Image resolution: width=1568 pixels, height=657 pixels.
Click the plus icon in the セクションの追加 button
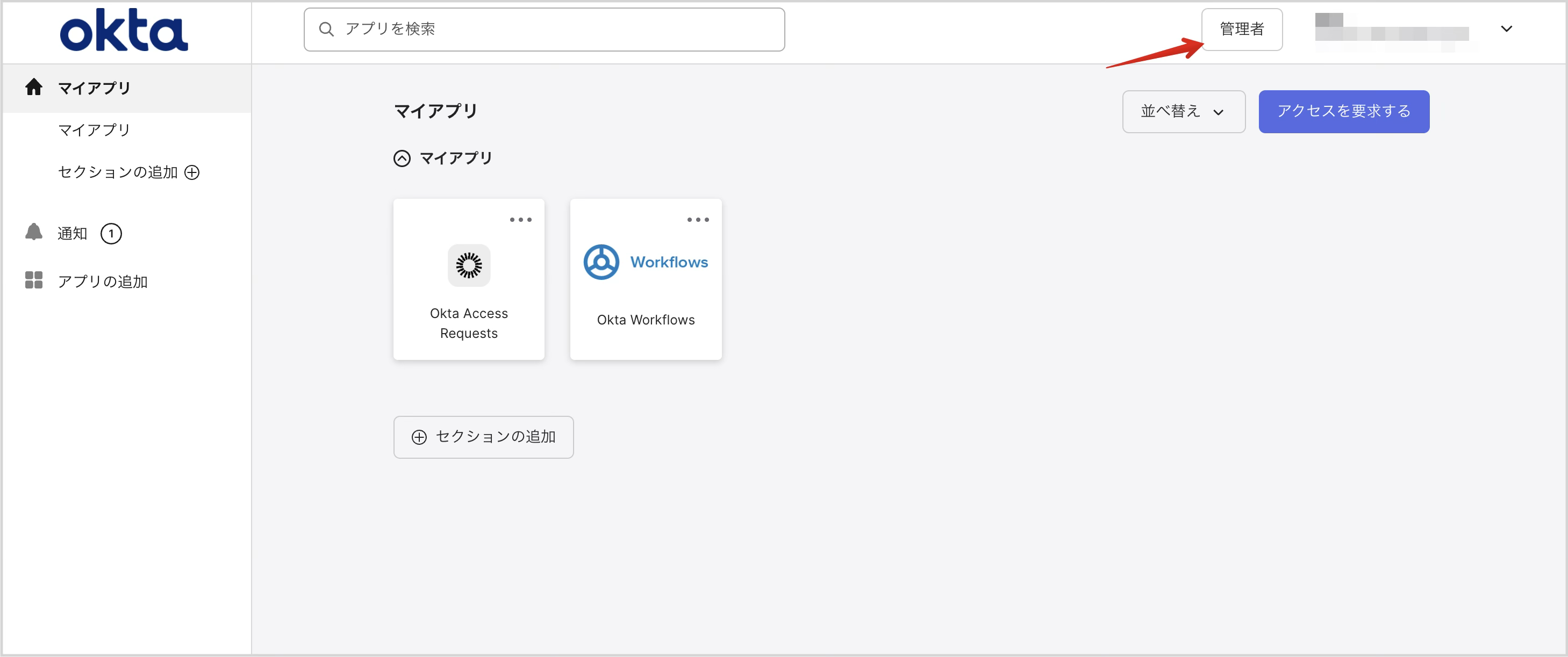point(419,437)
